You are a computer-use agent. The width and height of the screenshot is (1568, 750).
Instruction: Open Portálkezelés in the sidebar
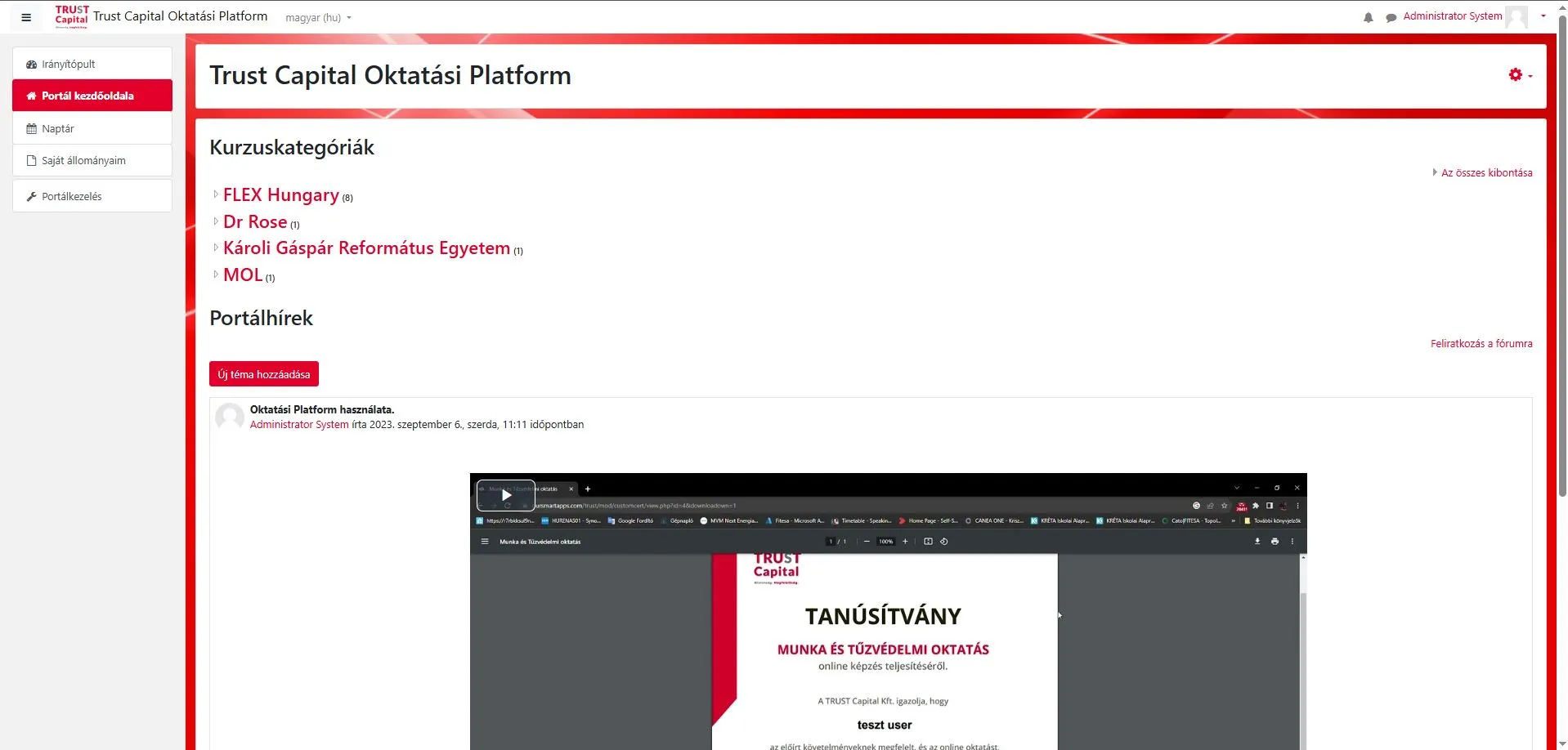72,196
